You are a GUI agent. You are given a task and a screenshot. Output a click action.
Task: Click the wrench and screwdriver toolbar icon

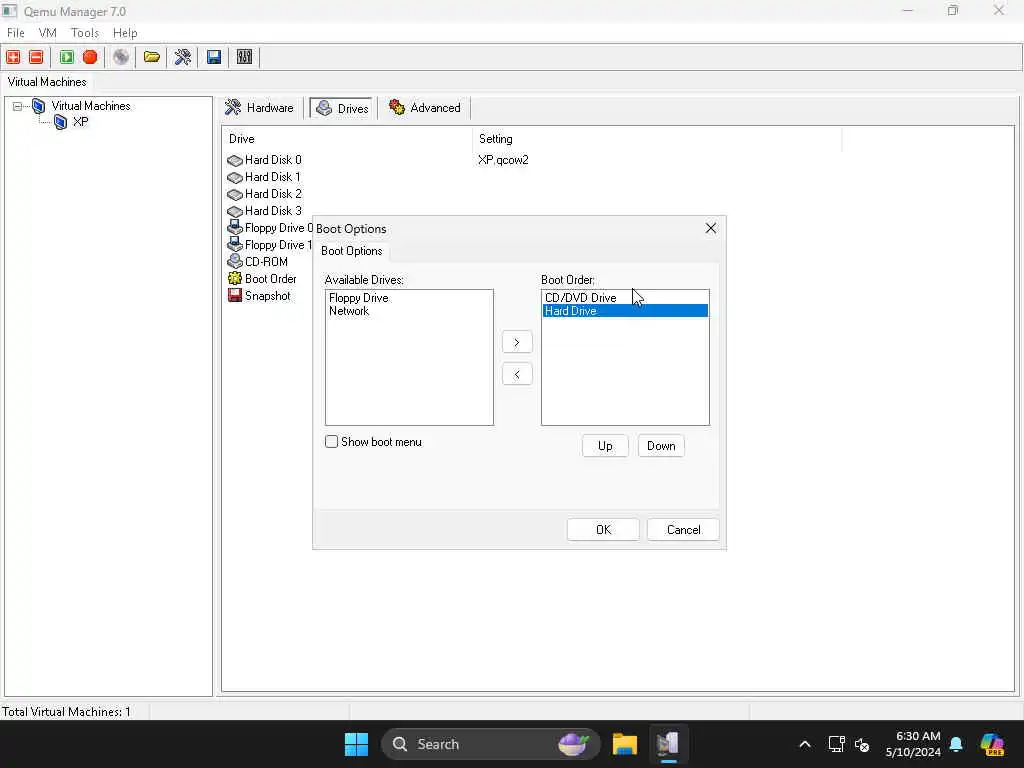(x=182, y=57)
